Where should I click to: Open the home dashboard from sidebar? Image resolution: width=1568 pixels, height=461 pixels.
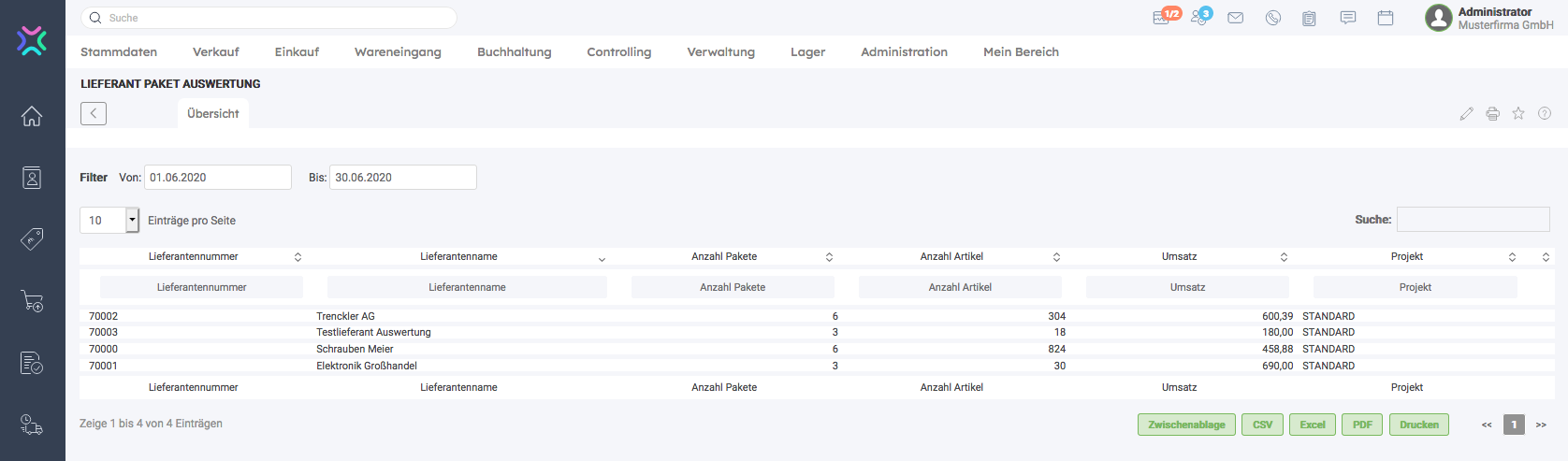pos(32,116)
